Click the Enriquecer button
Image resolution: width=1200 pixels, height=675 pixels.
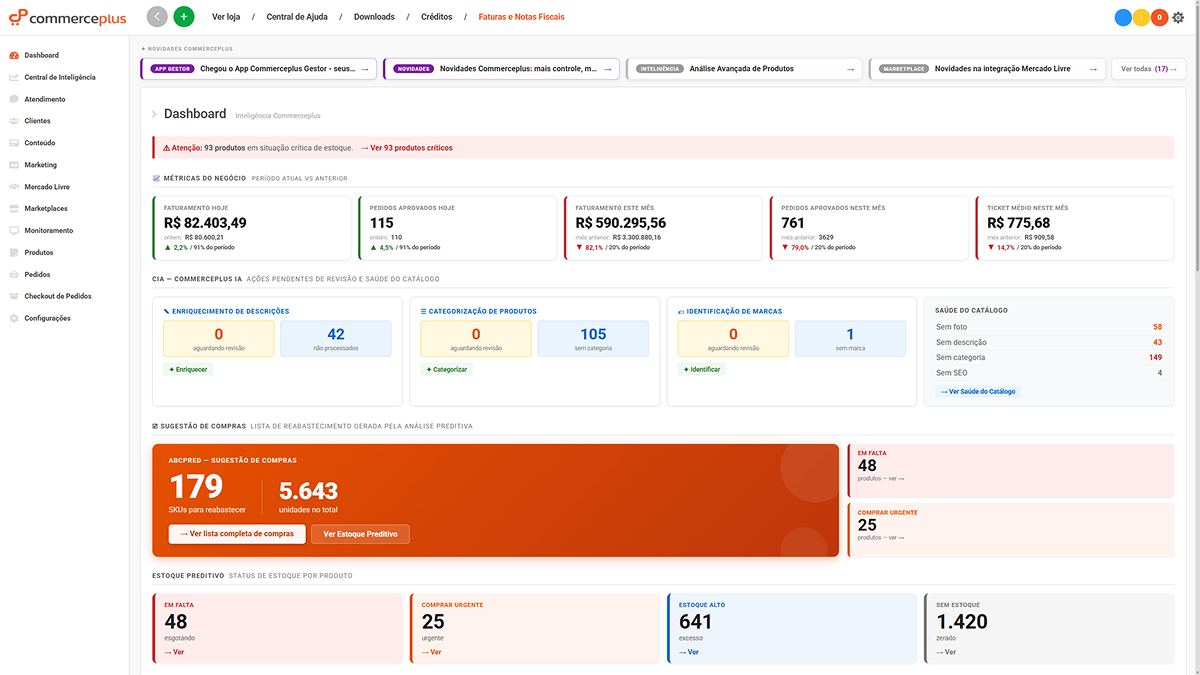[x=188, y=369]
